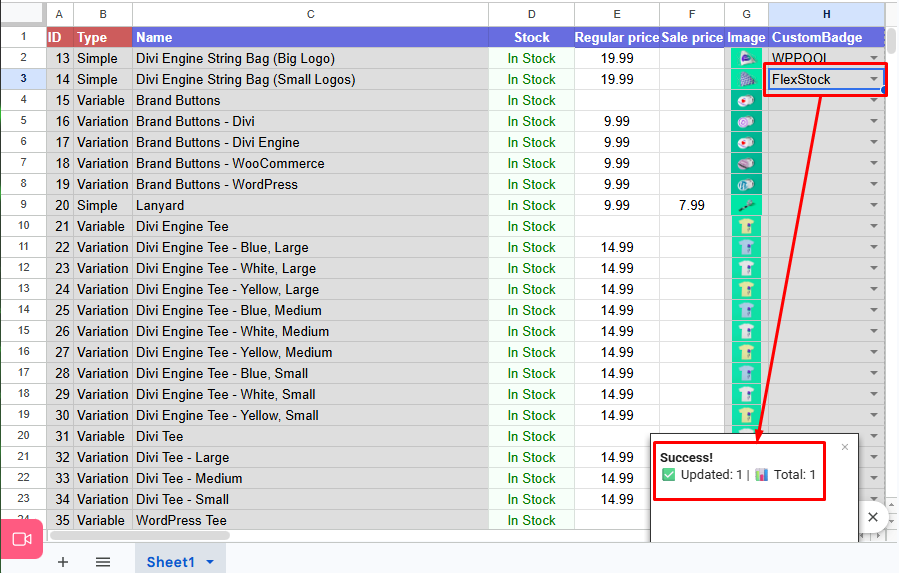Click the Regular price header cell
This screenshot has width=899, height=573.
617,37
